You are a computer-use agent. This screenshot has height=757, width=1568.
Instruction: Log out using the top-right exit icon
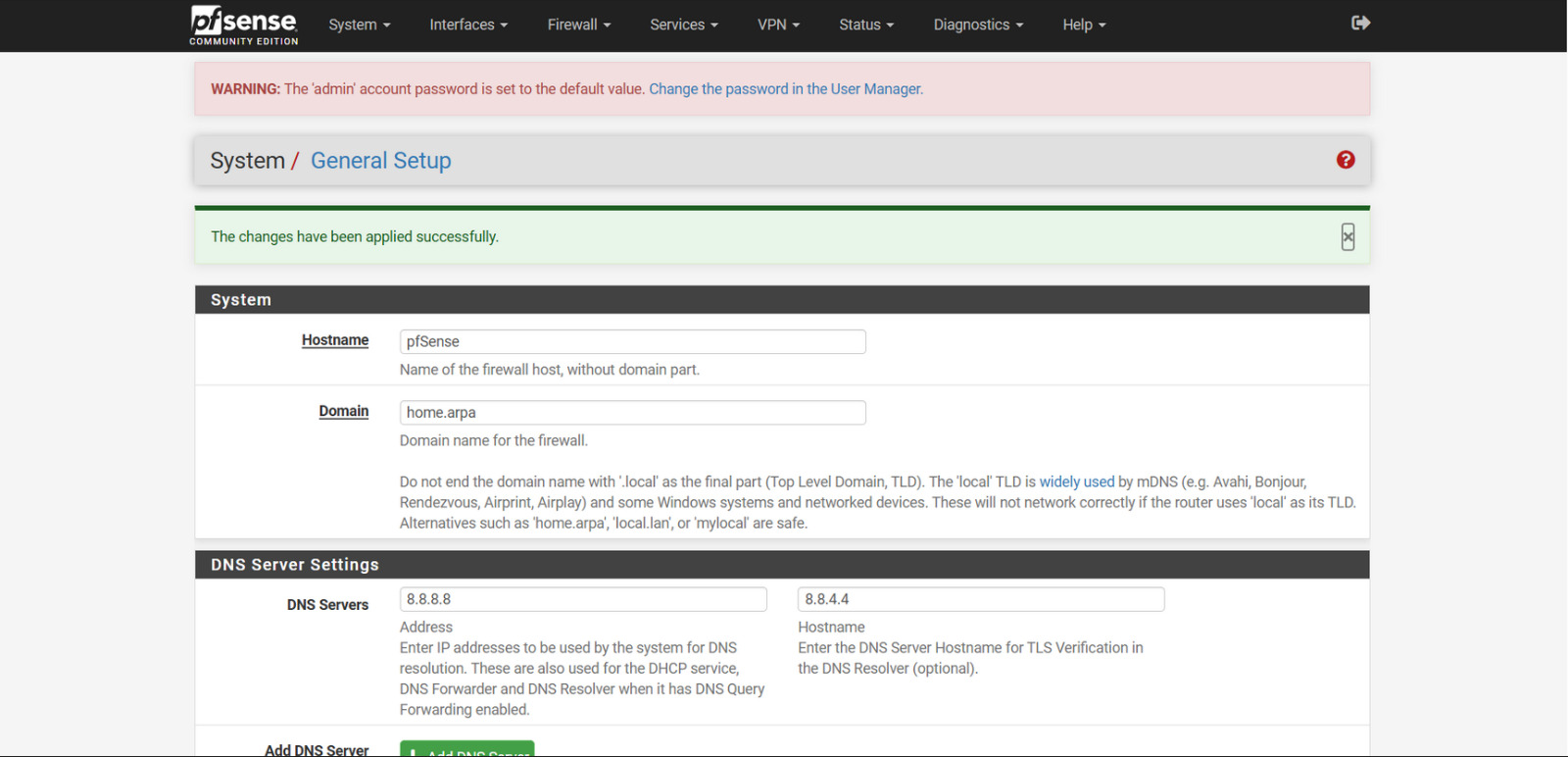pyautogui.click(x=1360, y=24)
